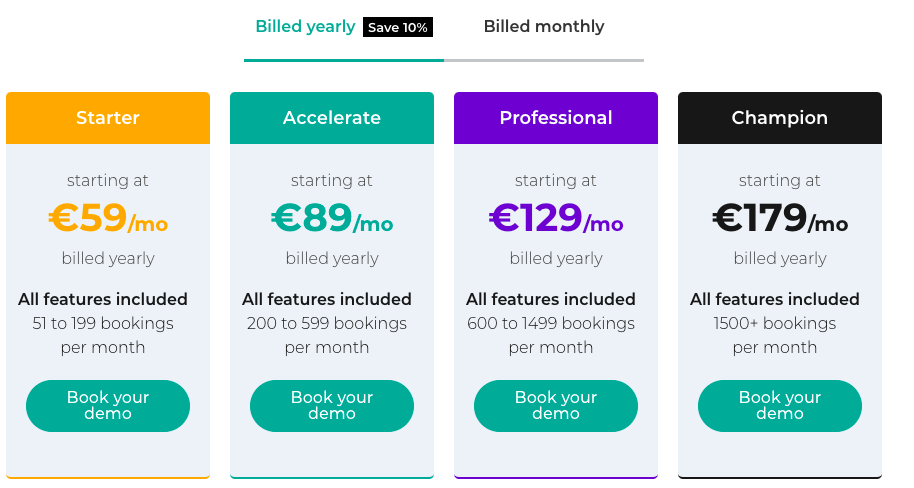Book your demo for Starter plan
Viewport: 914px width, 488px height.
[108, 406]
